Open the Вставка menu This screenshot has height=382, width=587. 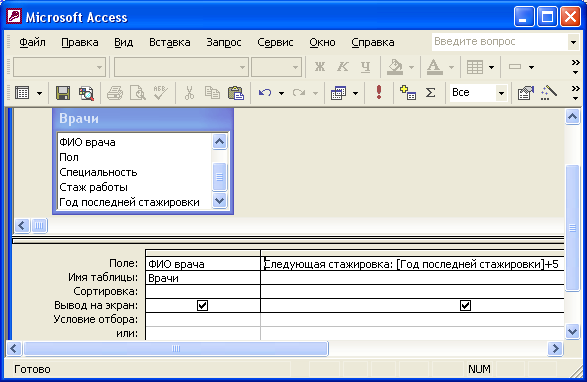(x=170, y=42)
